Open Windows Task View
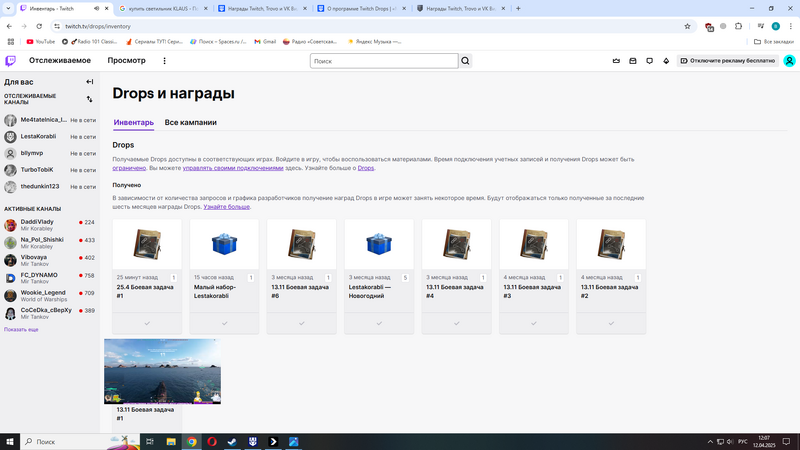 pos(149,441)
